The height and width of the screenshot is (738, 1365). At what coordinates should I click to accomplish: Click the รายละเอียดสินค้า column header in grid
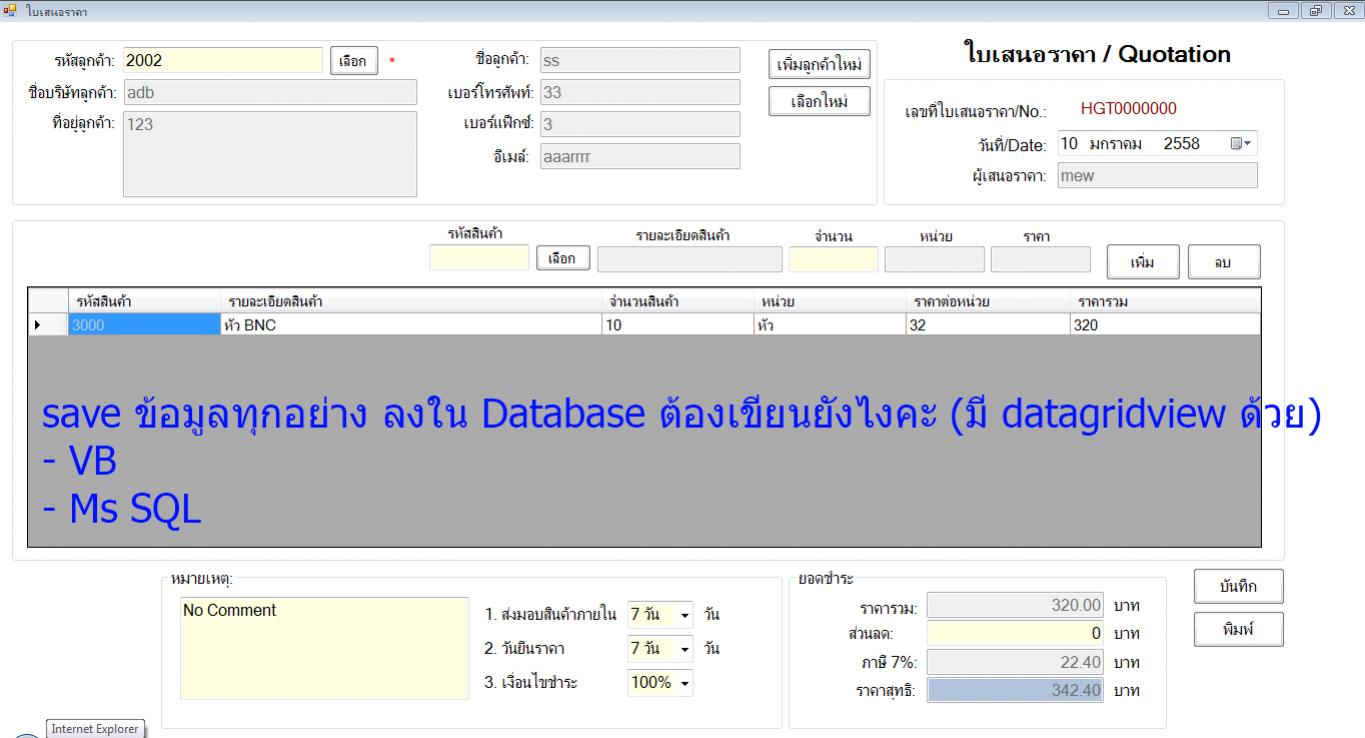coord(409,301)
